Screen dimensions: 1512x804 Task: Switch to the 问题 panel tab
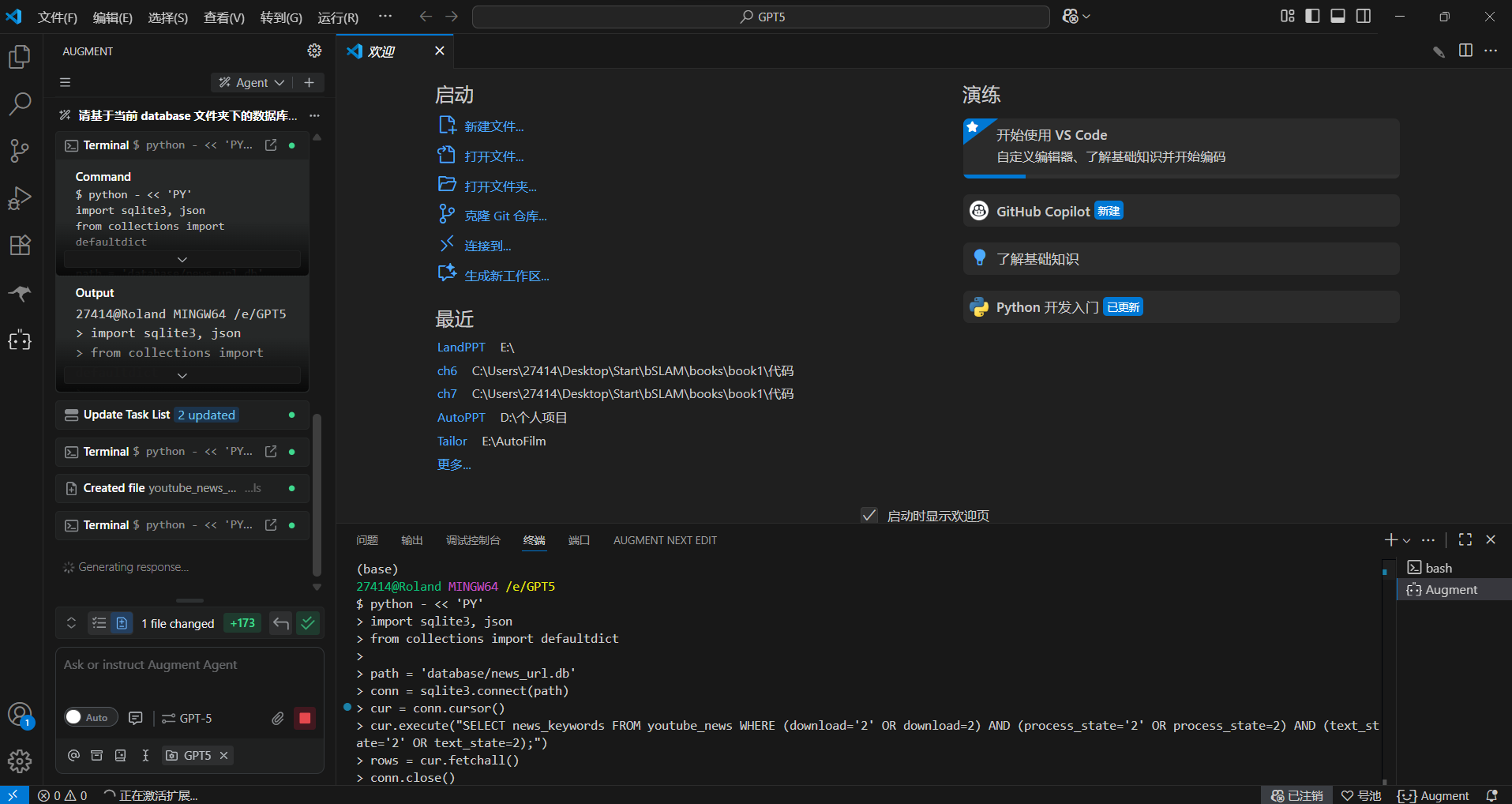pyautogui.click(x=367, y=540)
